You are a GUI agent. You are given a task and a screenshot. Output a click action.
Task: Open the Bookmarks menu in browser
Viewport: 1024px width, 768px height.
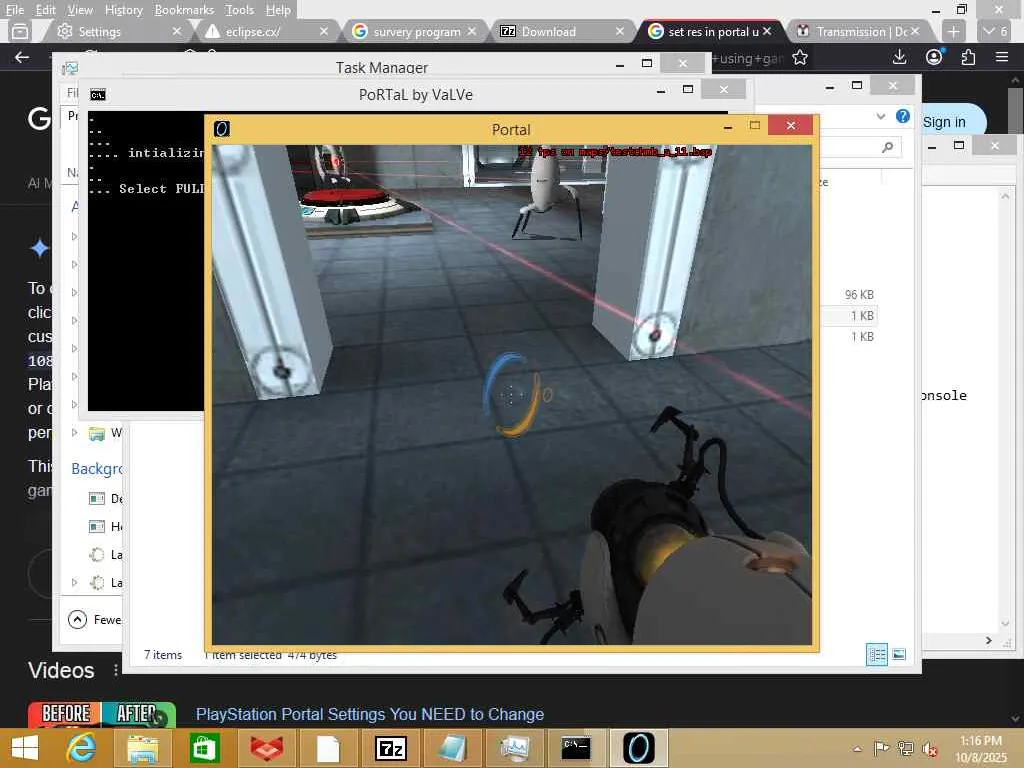coord(184,10)
